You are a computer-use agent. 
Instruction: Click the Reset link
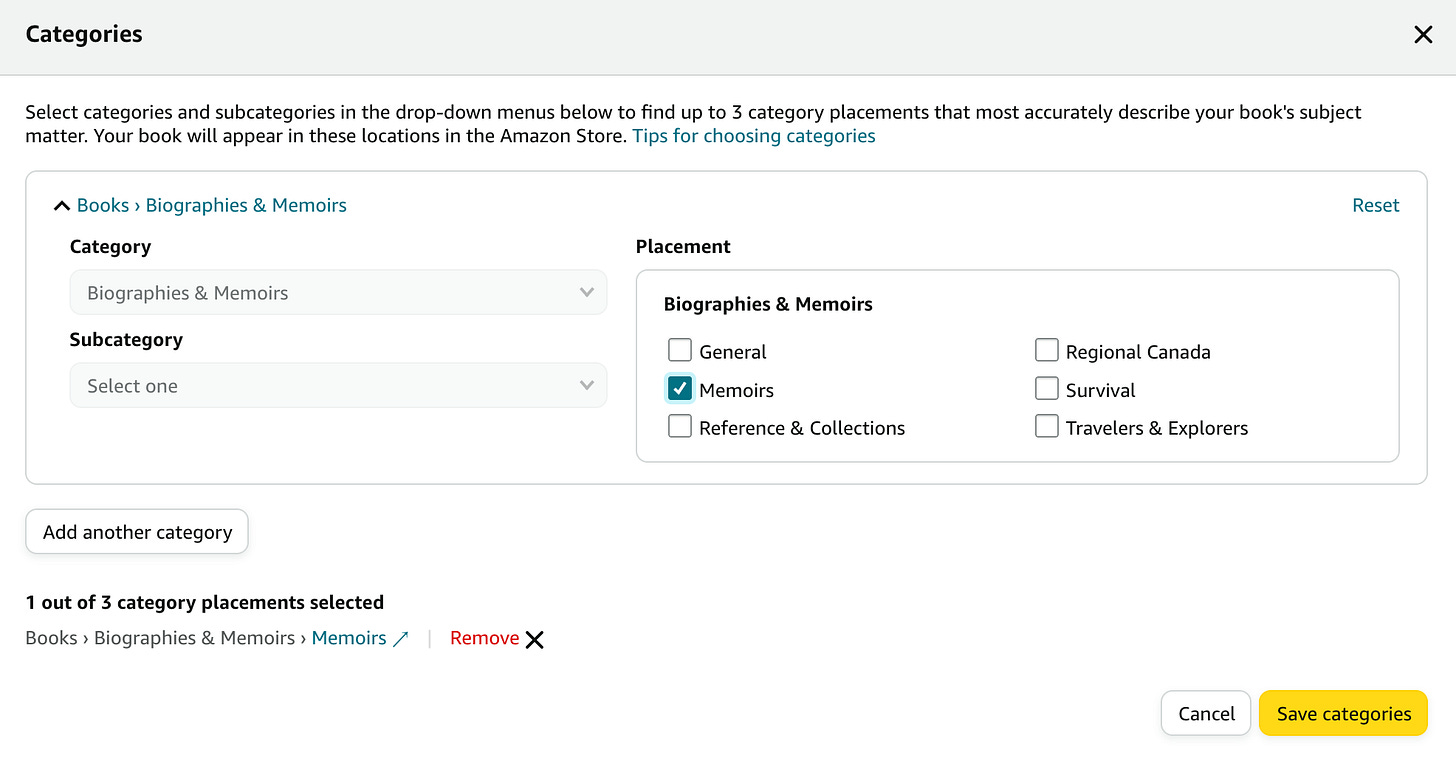1375,205
